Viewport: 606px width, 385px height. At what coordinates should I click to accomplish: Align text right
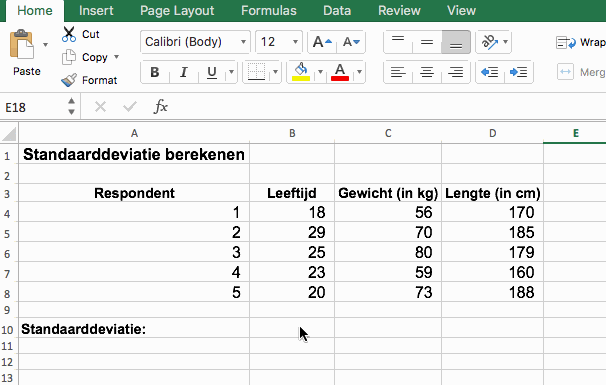coord(456,72)
